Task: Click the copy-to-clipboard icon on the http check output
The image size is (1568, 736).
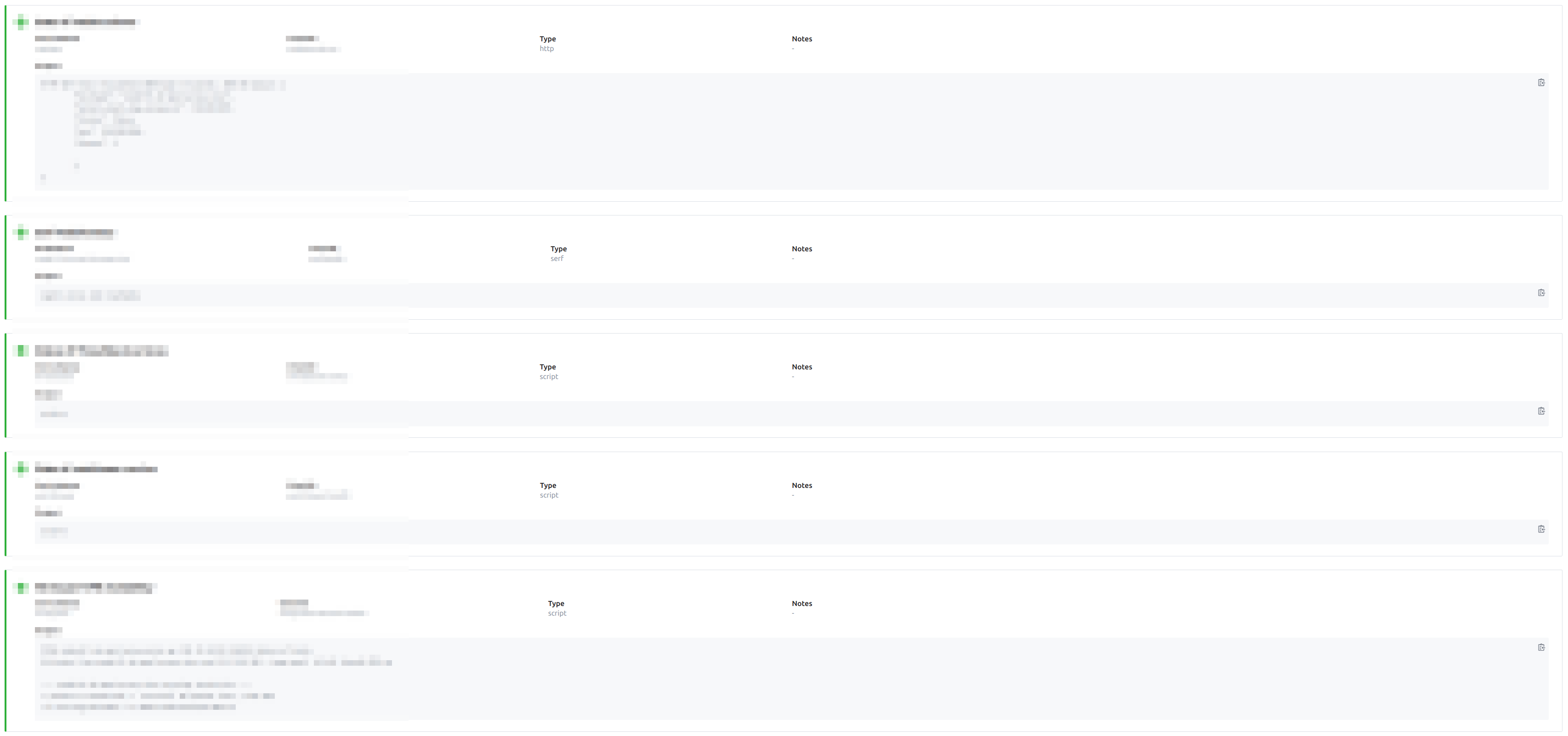Action: coord(1542,82)
